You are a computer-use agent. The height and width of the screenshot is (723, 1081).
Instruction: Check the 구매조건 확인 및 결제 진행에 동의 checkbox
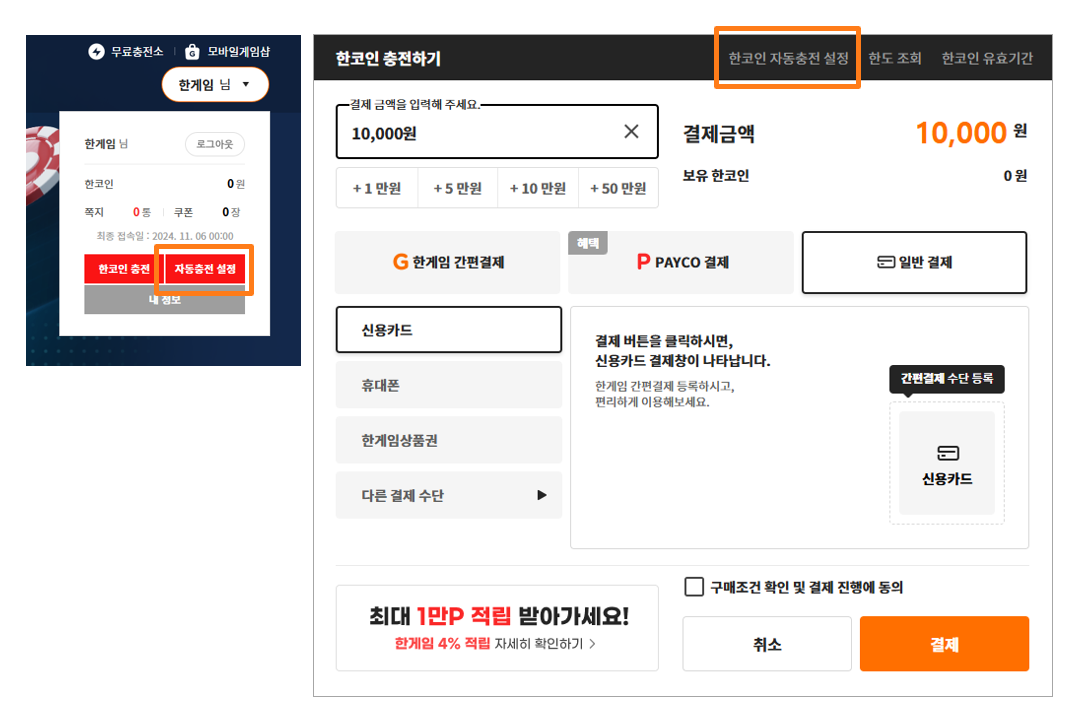(694, 587)
